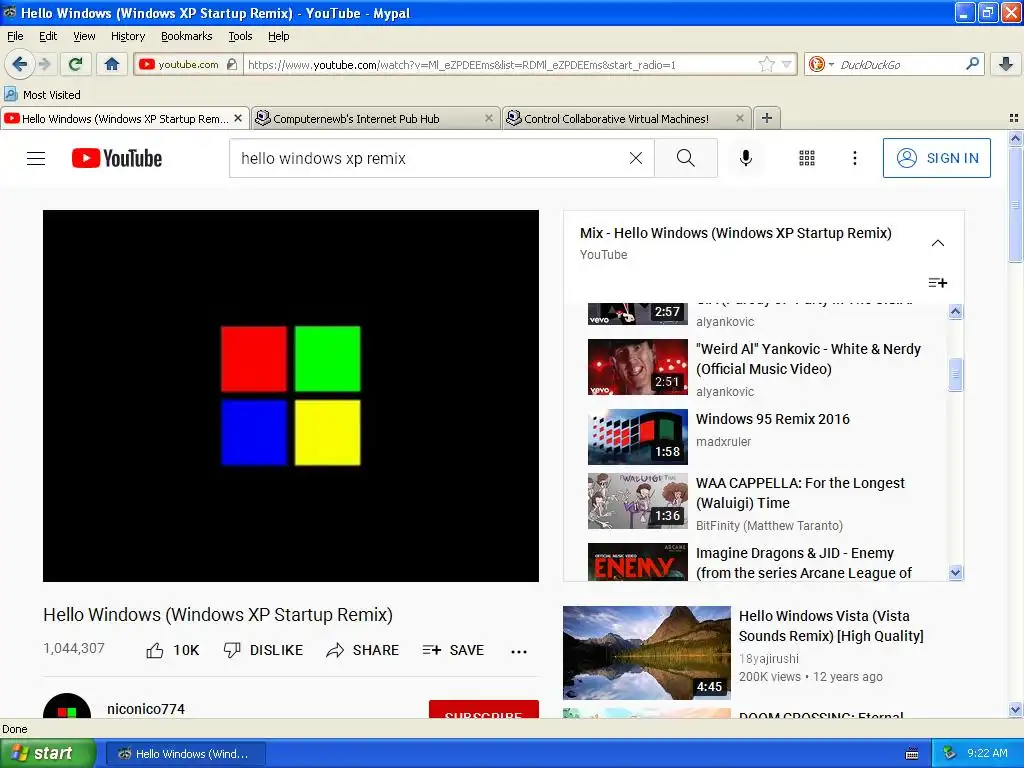
Task: Click the SIGN IN button
Action: [x=936, y=158]
